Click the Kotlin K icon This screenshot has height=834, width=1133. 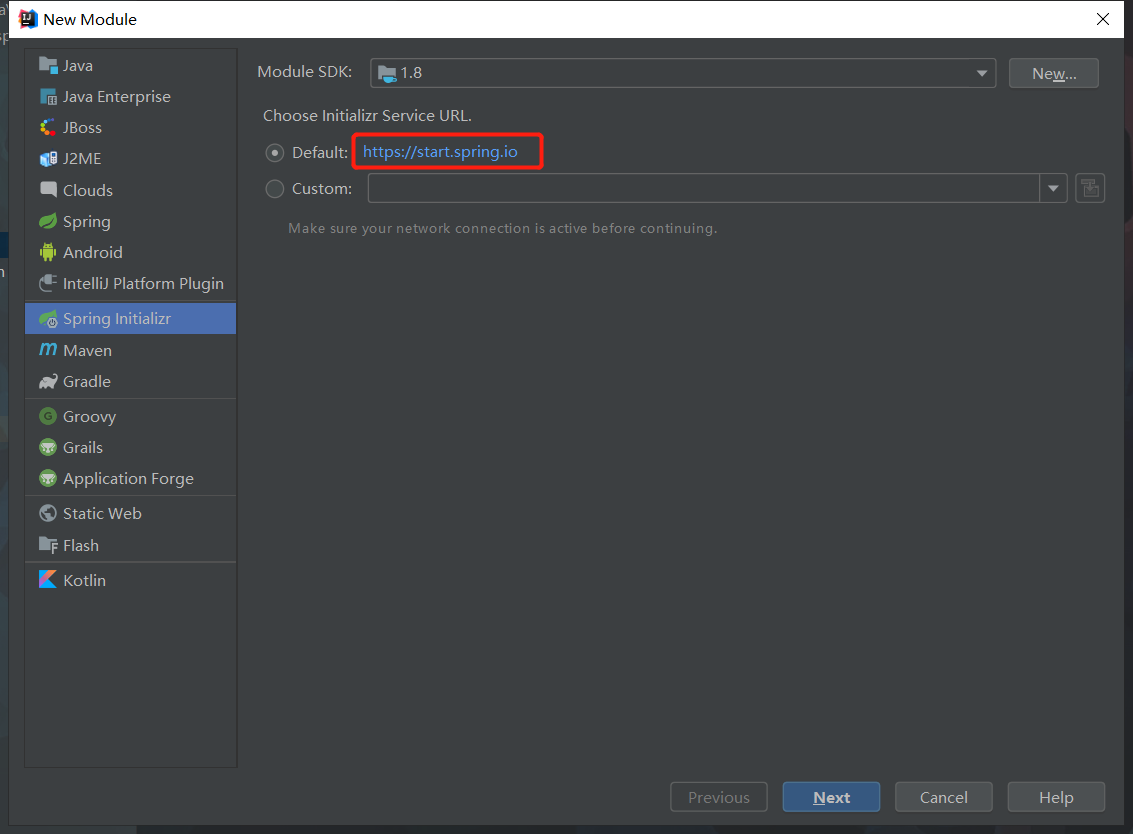(48, 580)
